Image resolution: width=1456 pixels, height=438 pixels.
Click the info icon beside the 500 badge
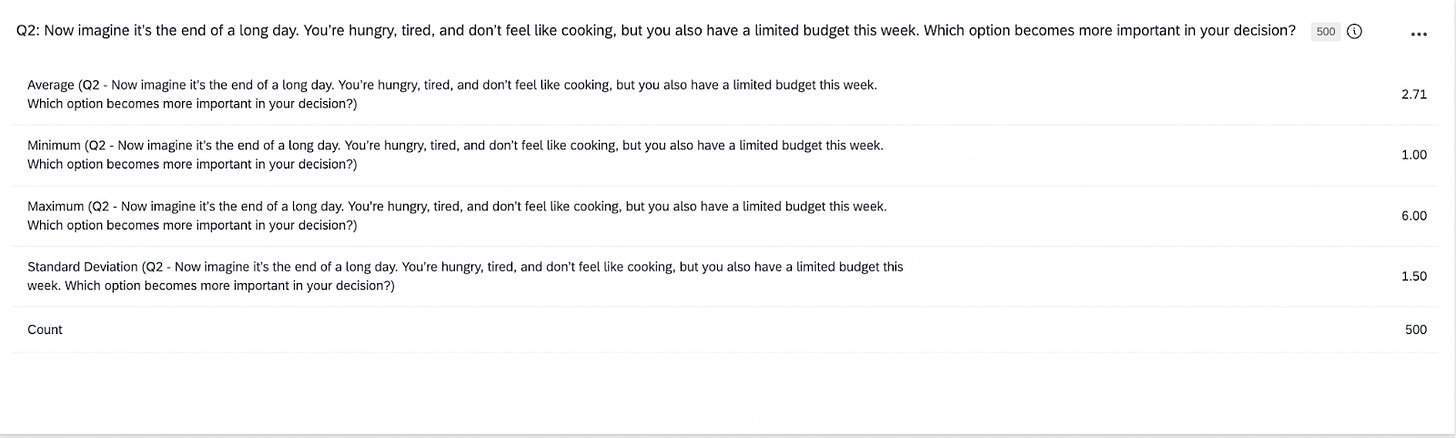pyautogui.click(x=1354, y=31)
